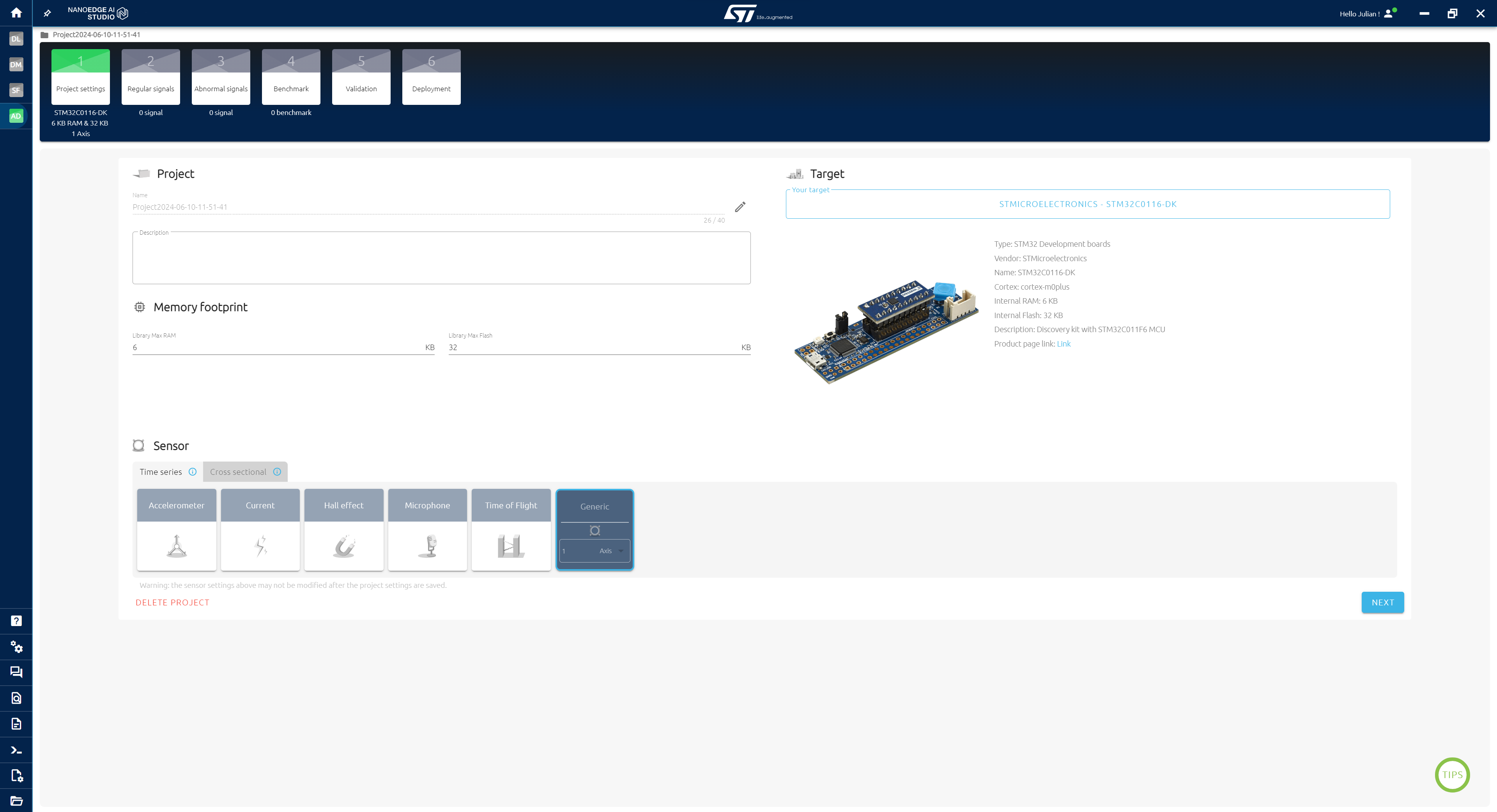Viewport: 1497px width, 812px height.
Task: Open the chat feedback icon
Action: click(x=16, y=672)
